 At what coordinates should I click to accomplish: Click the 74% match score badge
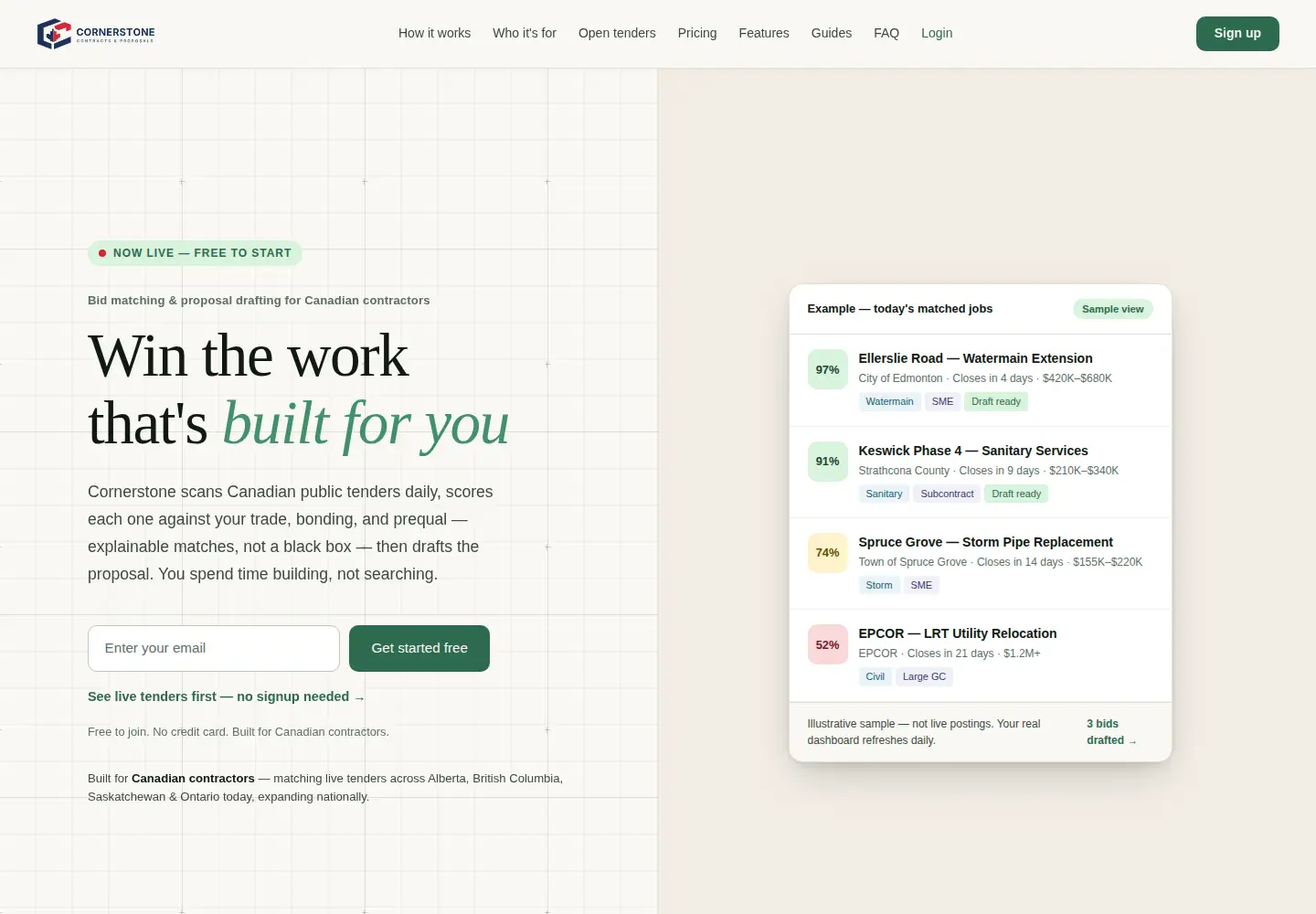click(827, 553)
